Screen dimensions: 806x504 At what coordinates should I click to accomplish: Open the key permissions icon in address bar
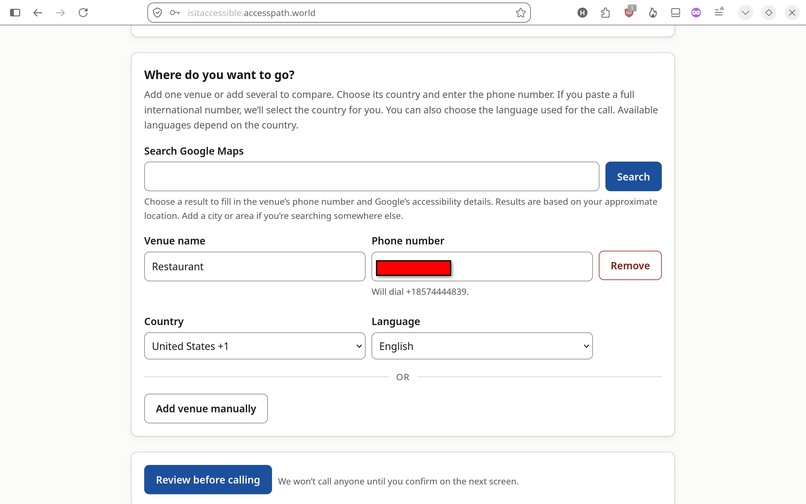175,13
